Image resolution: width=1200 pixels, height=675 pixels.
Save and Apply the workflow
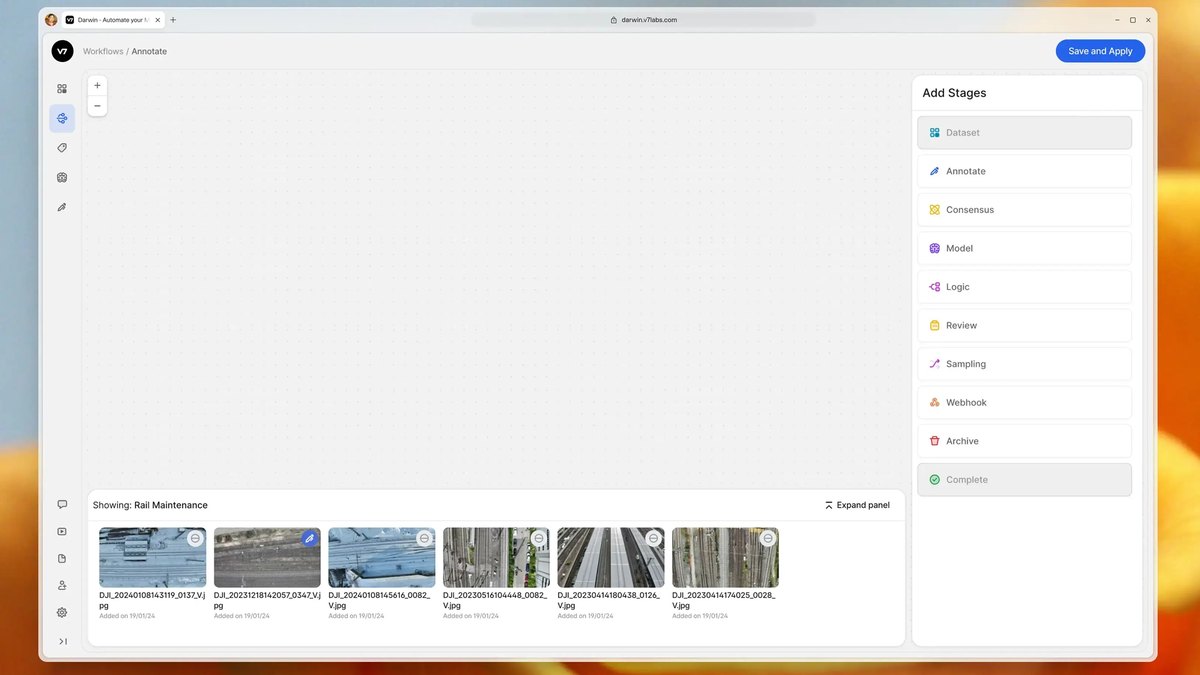point(1100,51)
